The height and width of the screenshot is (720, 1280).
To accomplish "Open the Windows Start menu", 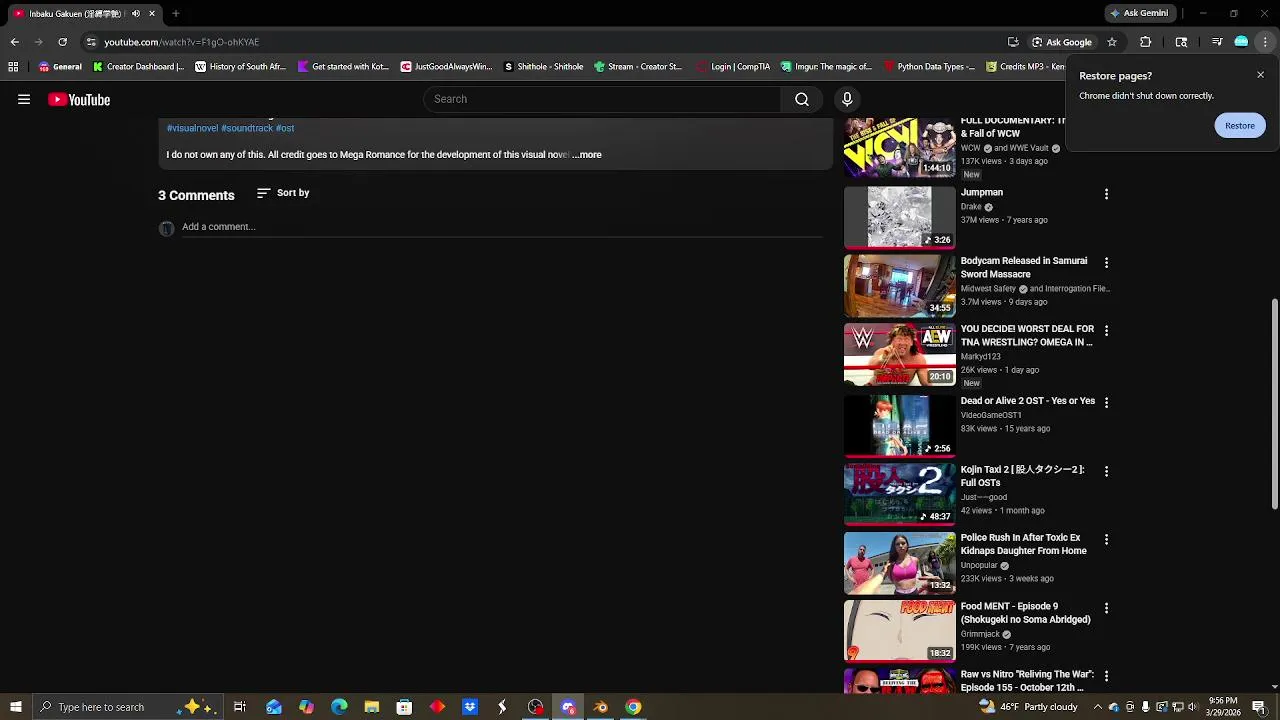I will 15,707.
